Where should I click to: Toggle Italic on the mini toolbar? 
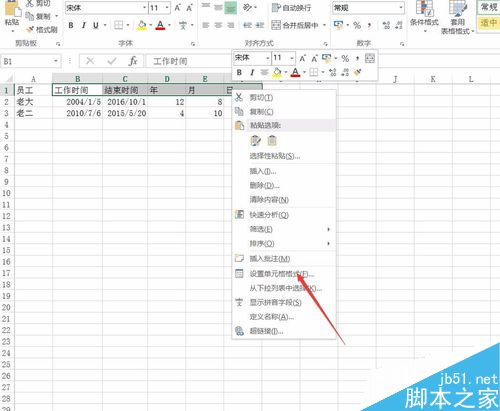(x=252, y=72)
